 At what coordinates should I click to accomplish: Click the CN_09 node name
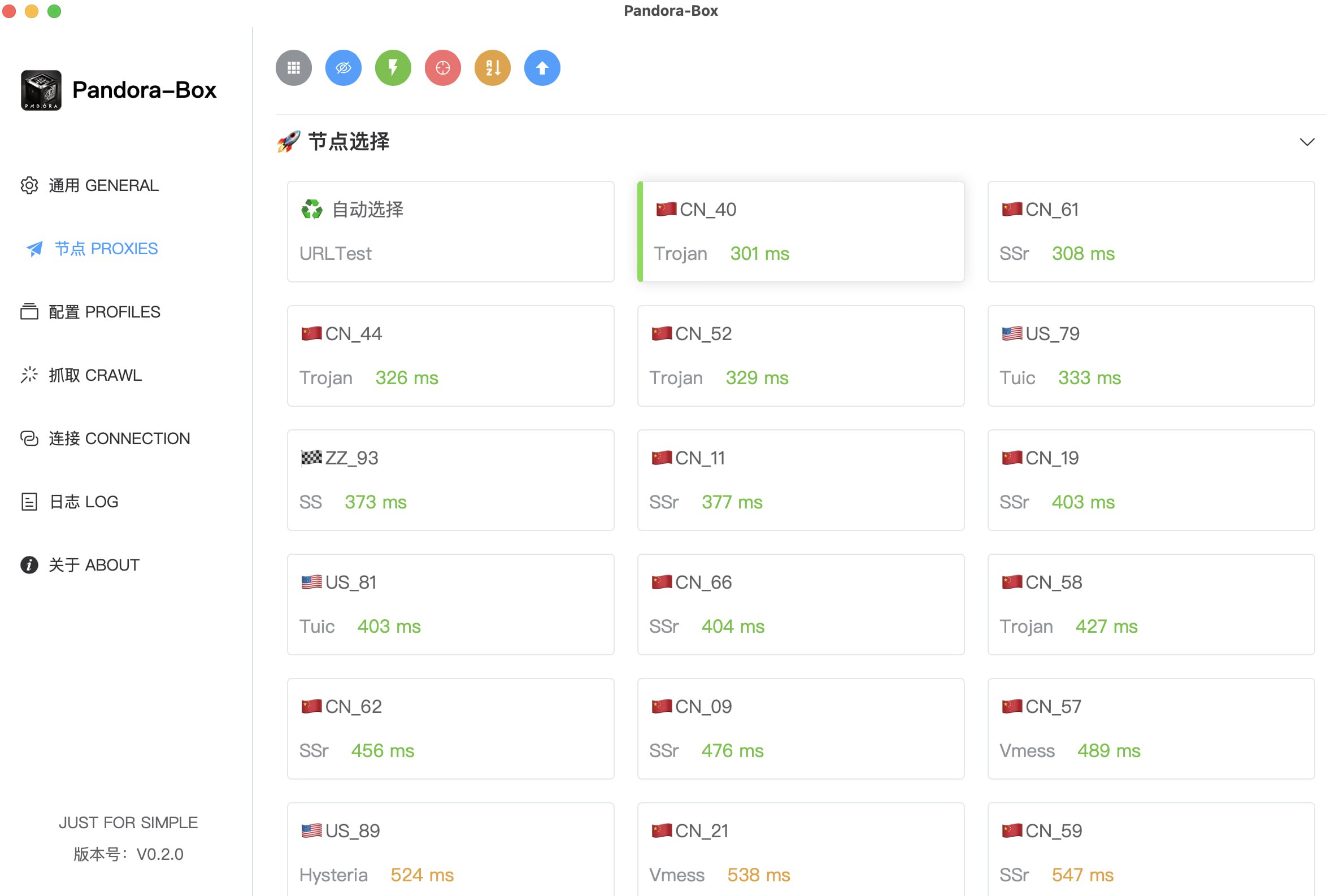pos(703,707)
